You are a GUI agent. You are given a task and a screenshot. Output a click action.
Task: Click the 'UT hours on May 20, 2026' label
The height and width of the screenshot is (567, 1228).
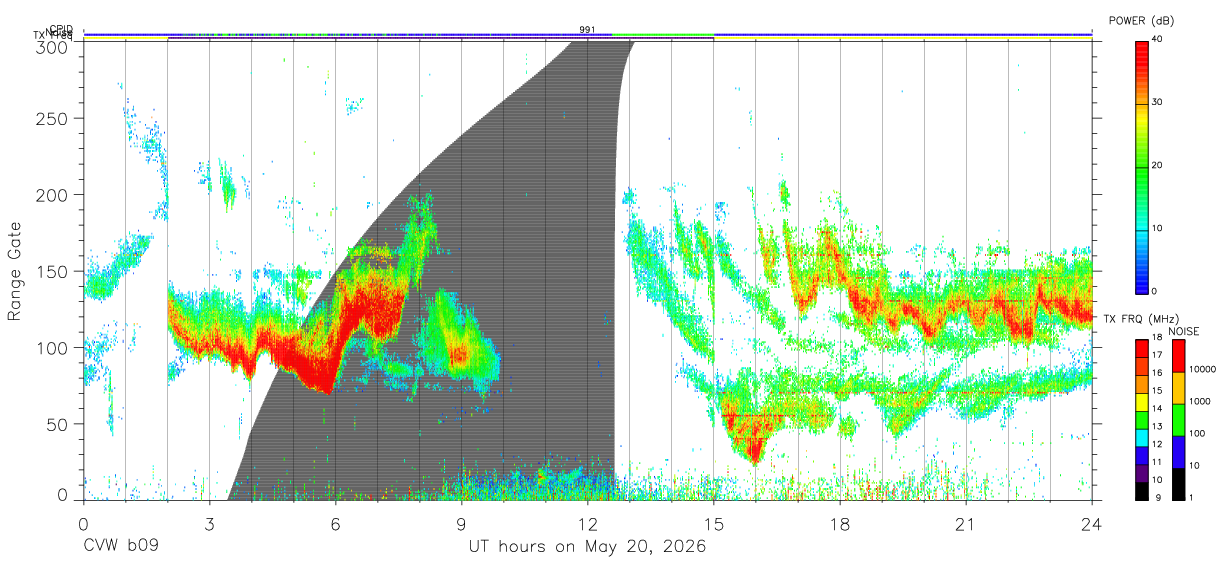[x=588, y=547]
